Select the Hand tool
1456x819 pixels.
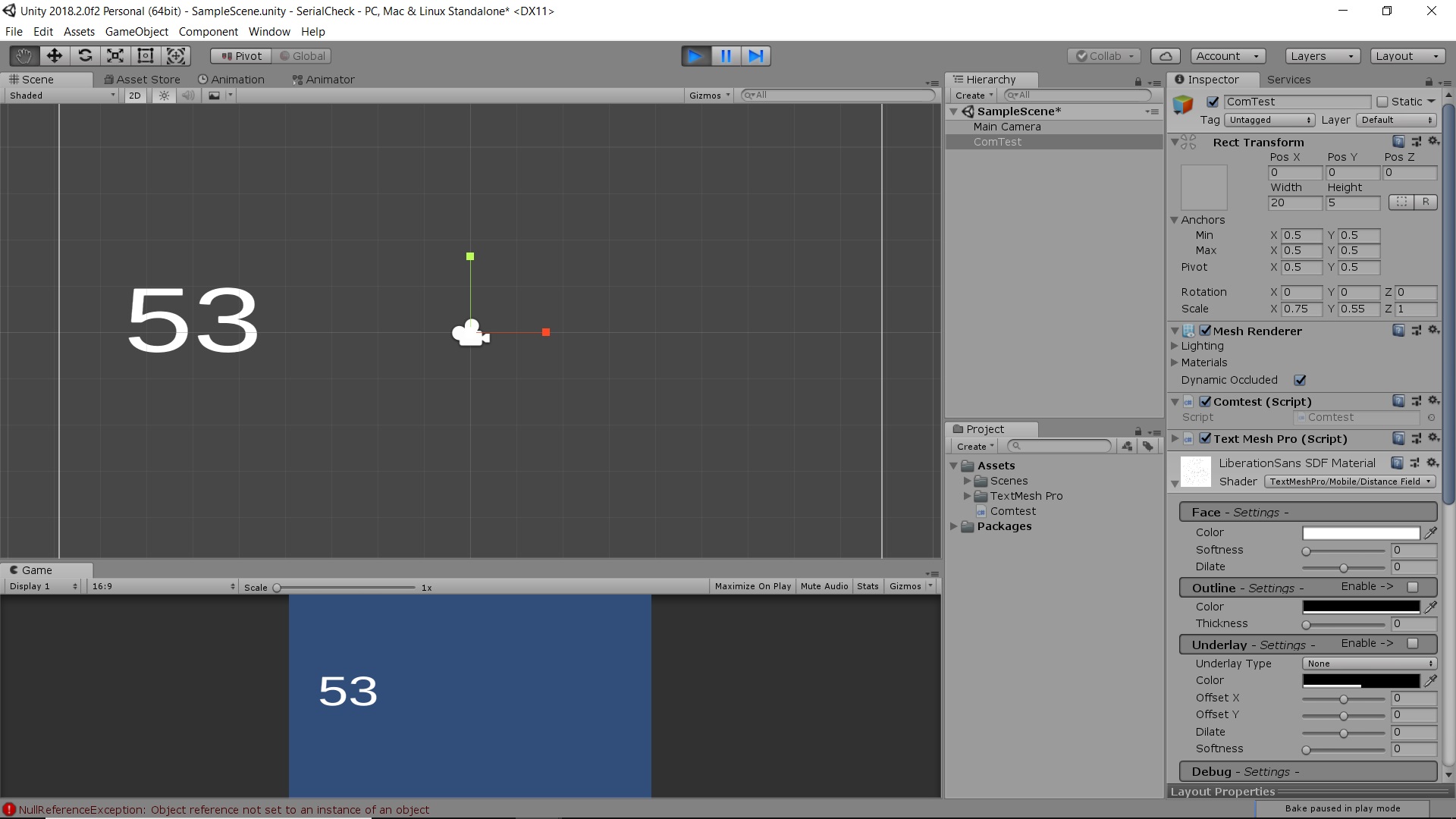tap(23, 55)
